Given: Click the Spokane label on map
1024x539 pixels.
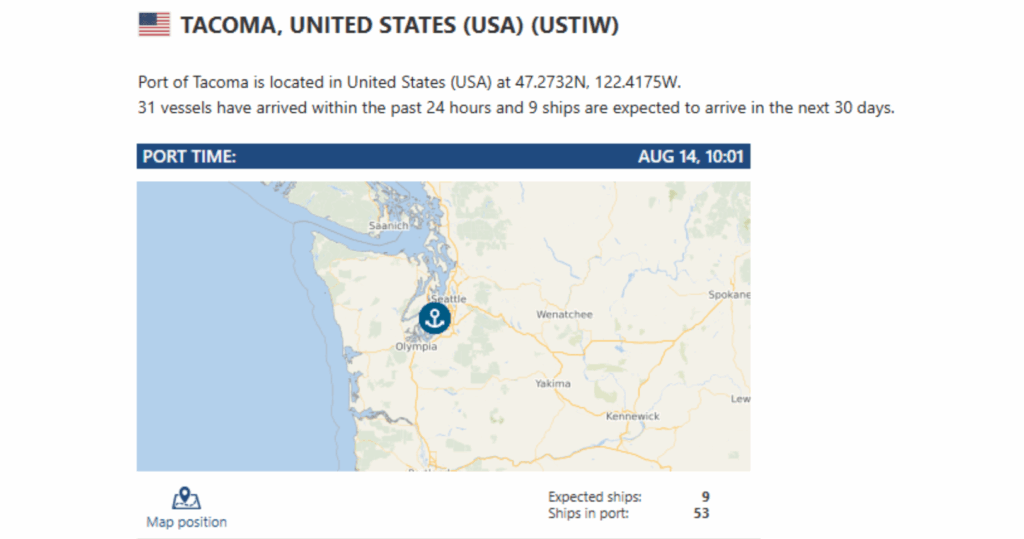Looking at the screenshot, I should tap(729, 295).
